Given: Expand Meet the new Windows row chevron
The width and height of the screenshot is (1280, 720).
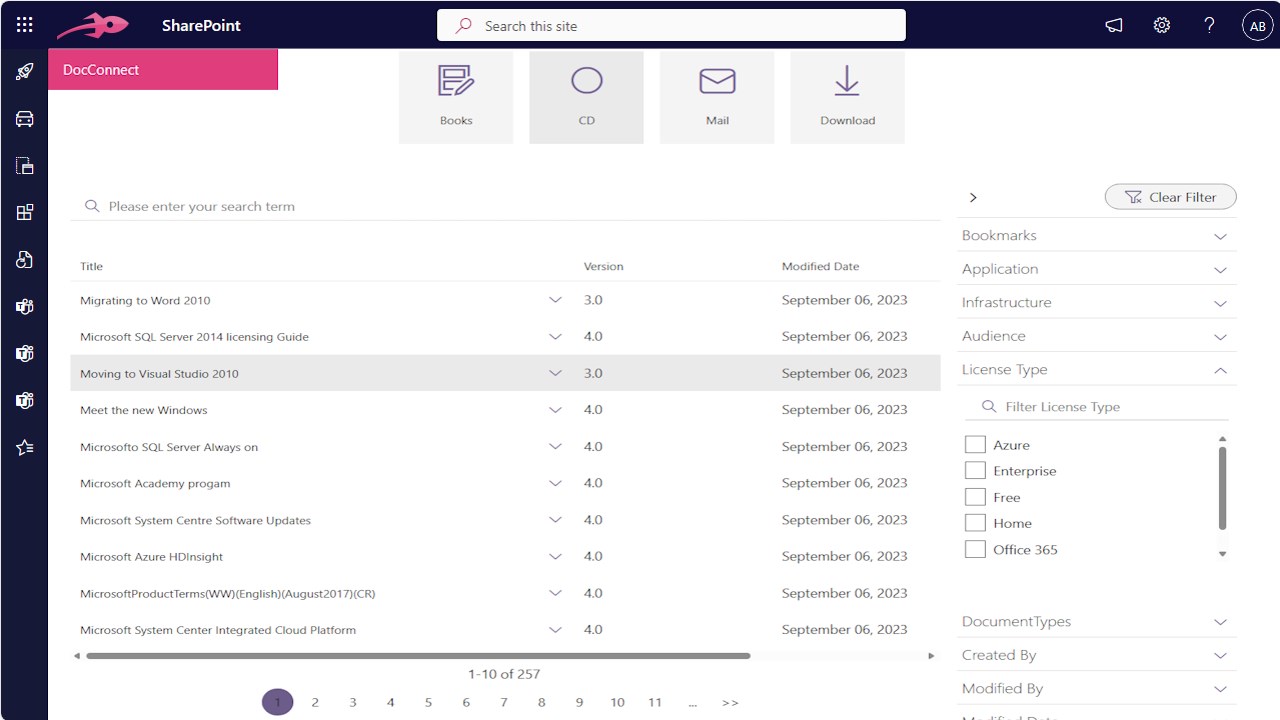Looking at the screenshot, I should click(556, 410).
